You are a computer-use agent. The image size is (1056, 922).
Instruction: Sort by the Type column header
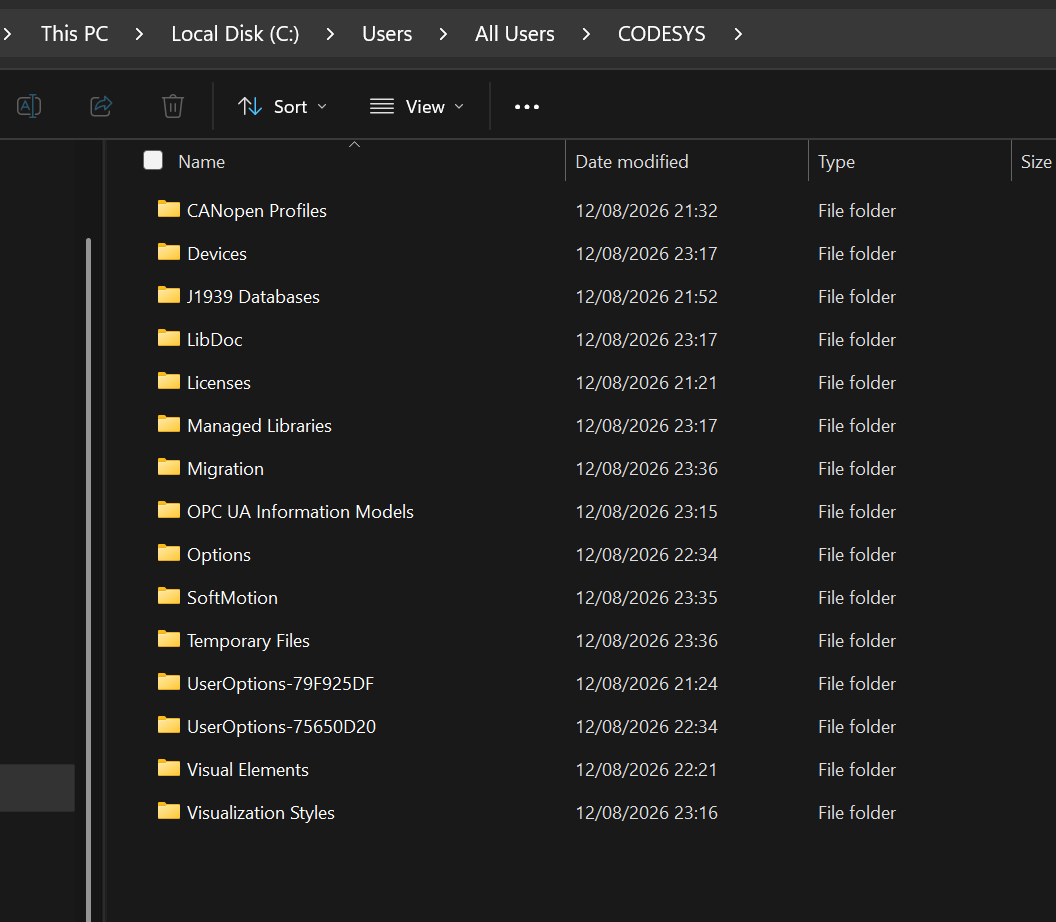[x=836, y=162]
